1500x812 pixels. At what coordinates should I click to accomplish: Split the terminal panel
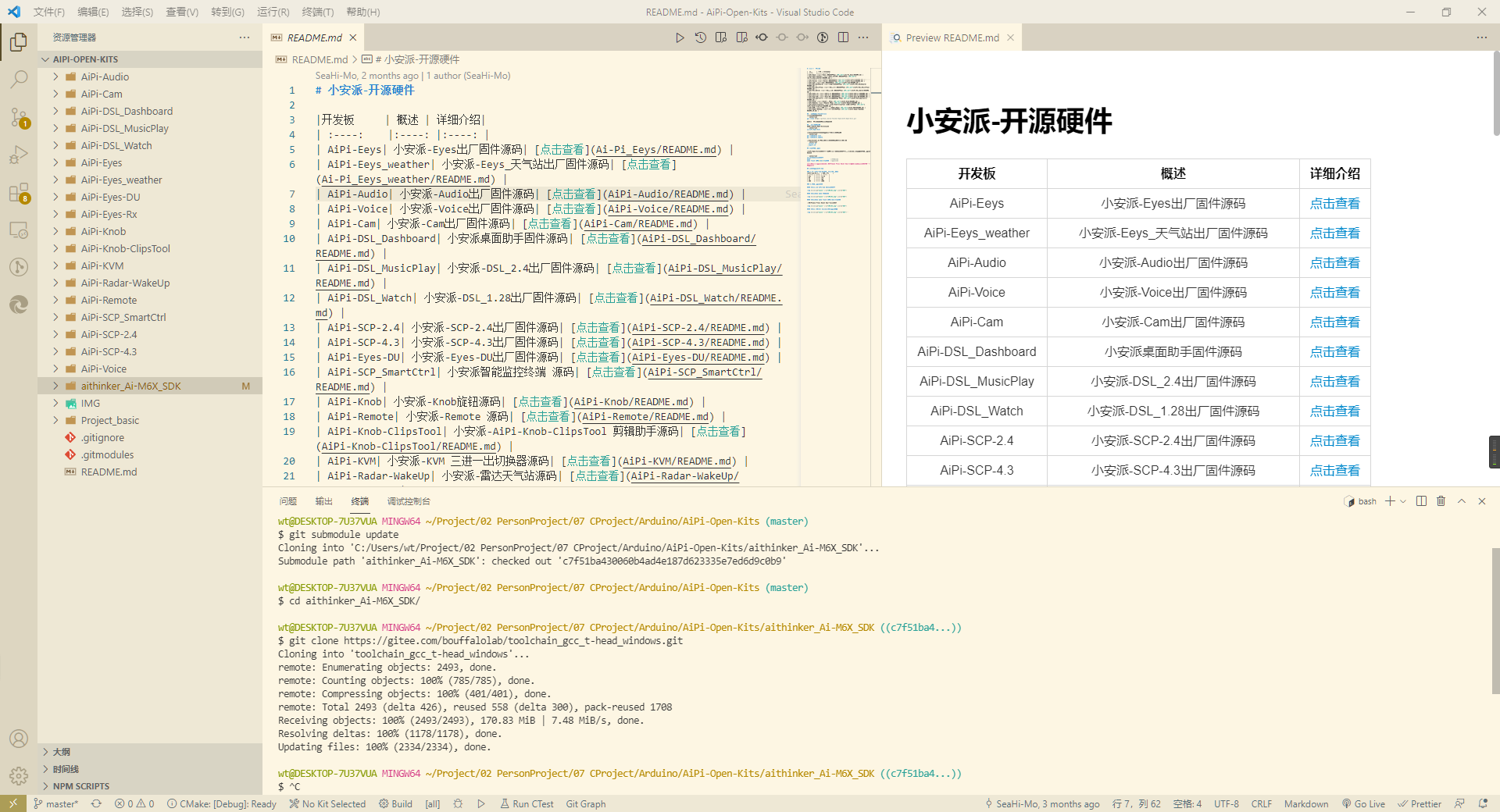point(1421,501)
